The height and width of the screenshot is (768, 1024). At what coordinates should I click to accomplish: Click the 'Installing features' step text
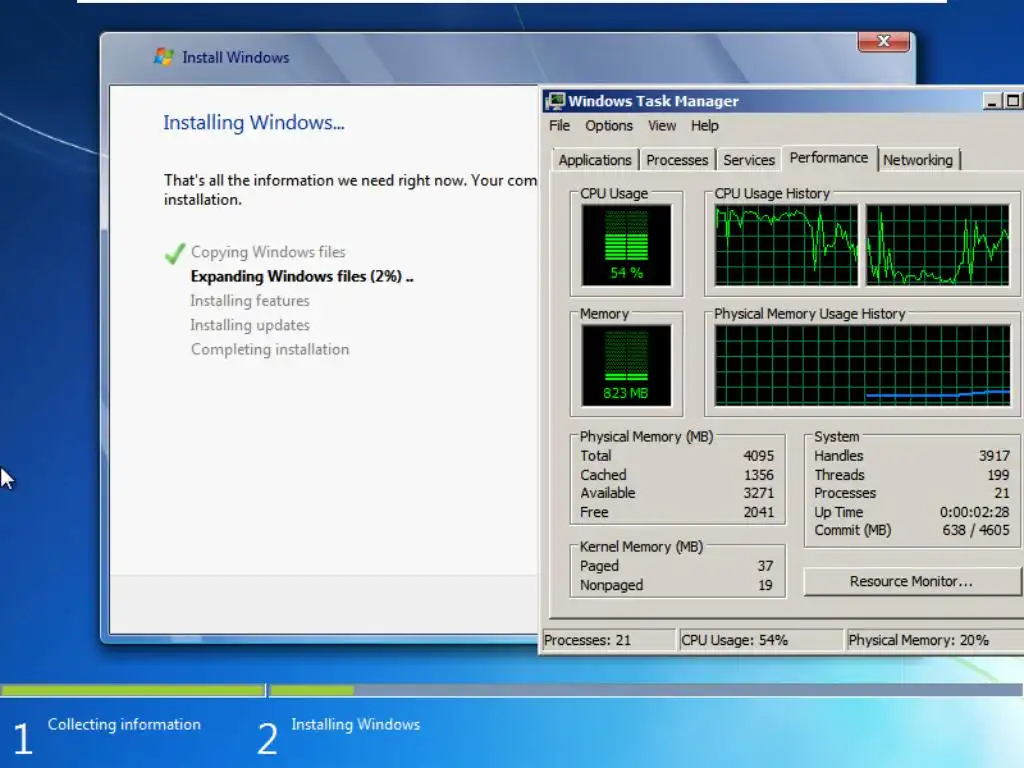pos(249,300)
